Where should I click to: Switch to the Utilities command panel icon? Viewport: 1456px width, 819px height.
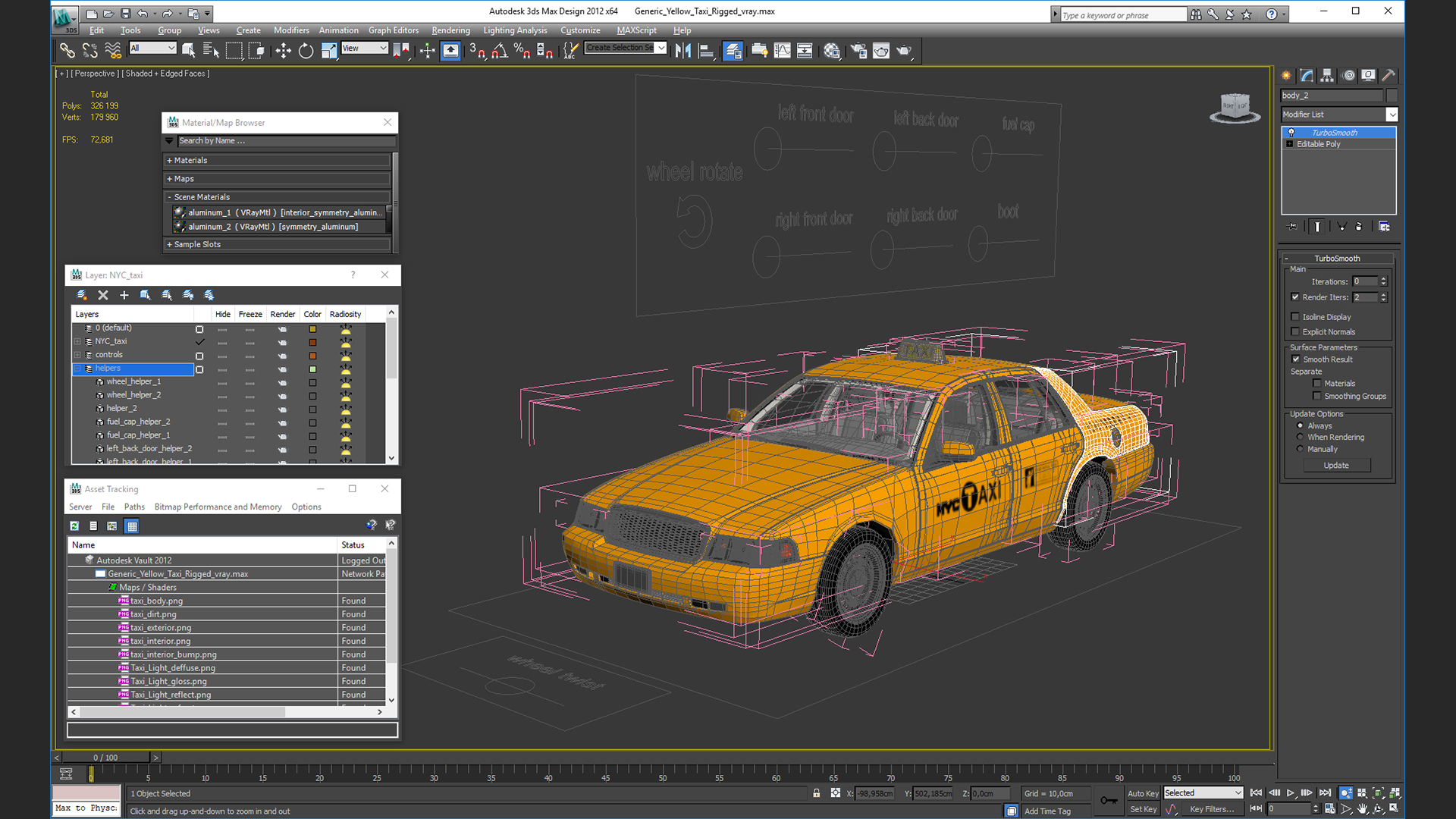(1389, 75)
